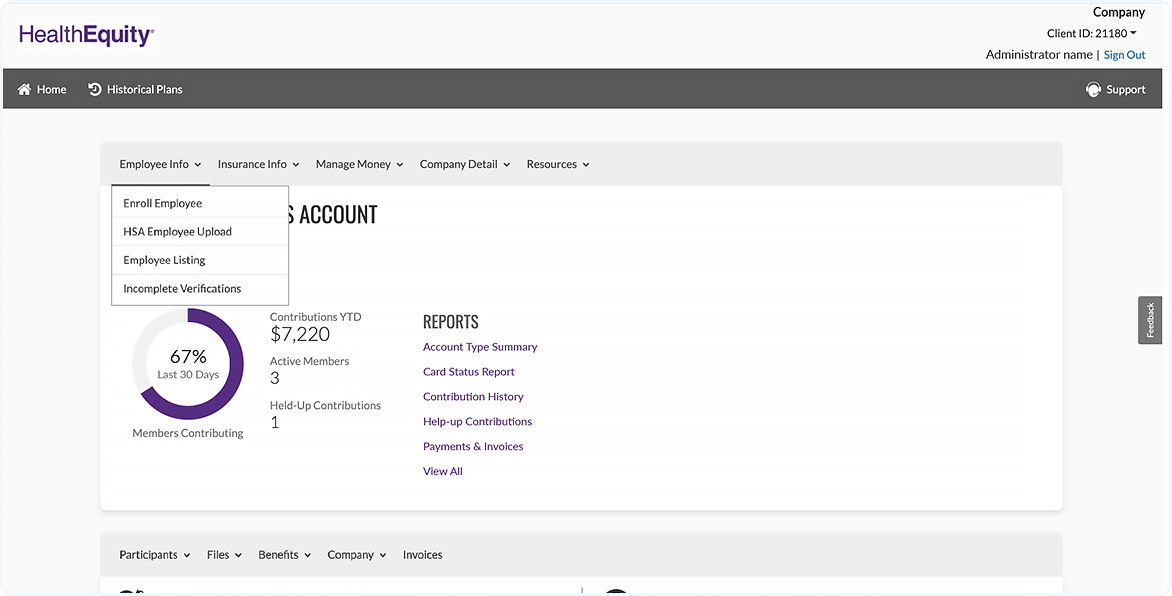Click the HealthEquity logo

86,36
